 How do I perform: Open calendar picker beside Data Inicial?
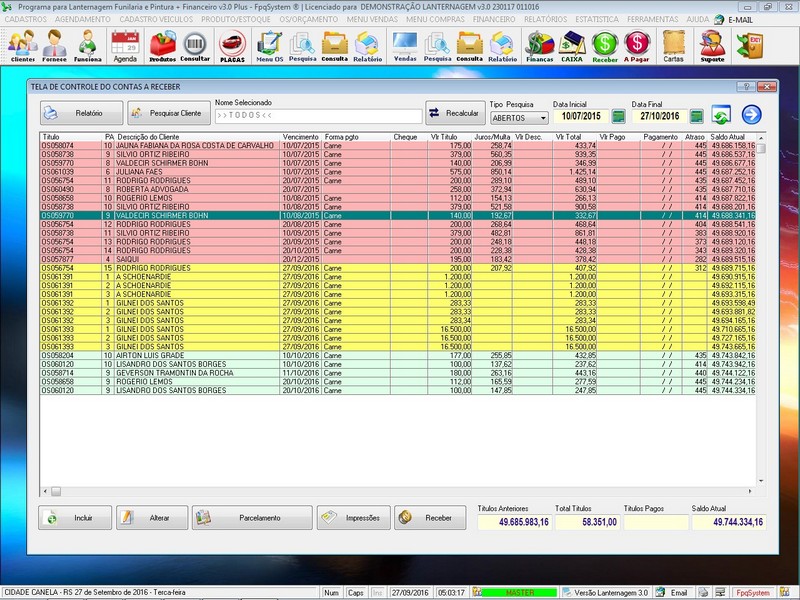tap(618, 116)
